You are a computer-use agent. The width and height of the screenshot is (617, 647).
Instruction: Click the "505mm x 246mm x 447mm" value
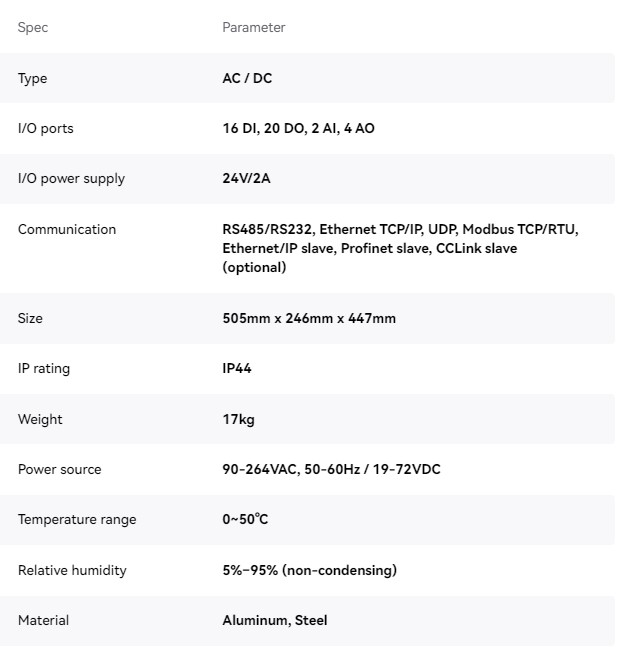309,319
